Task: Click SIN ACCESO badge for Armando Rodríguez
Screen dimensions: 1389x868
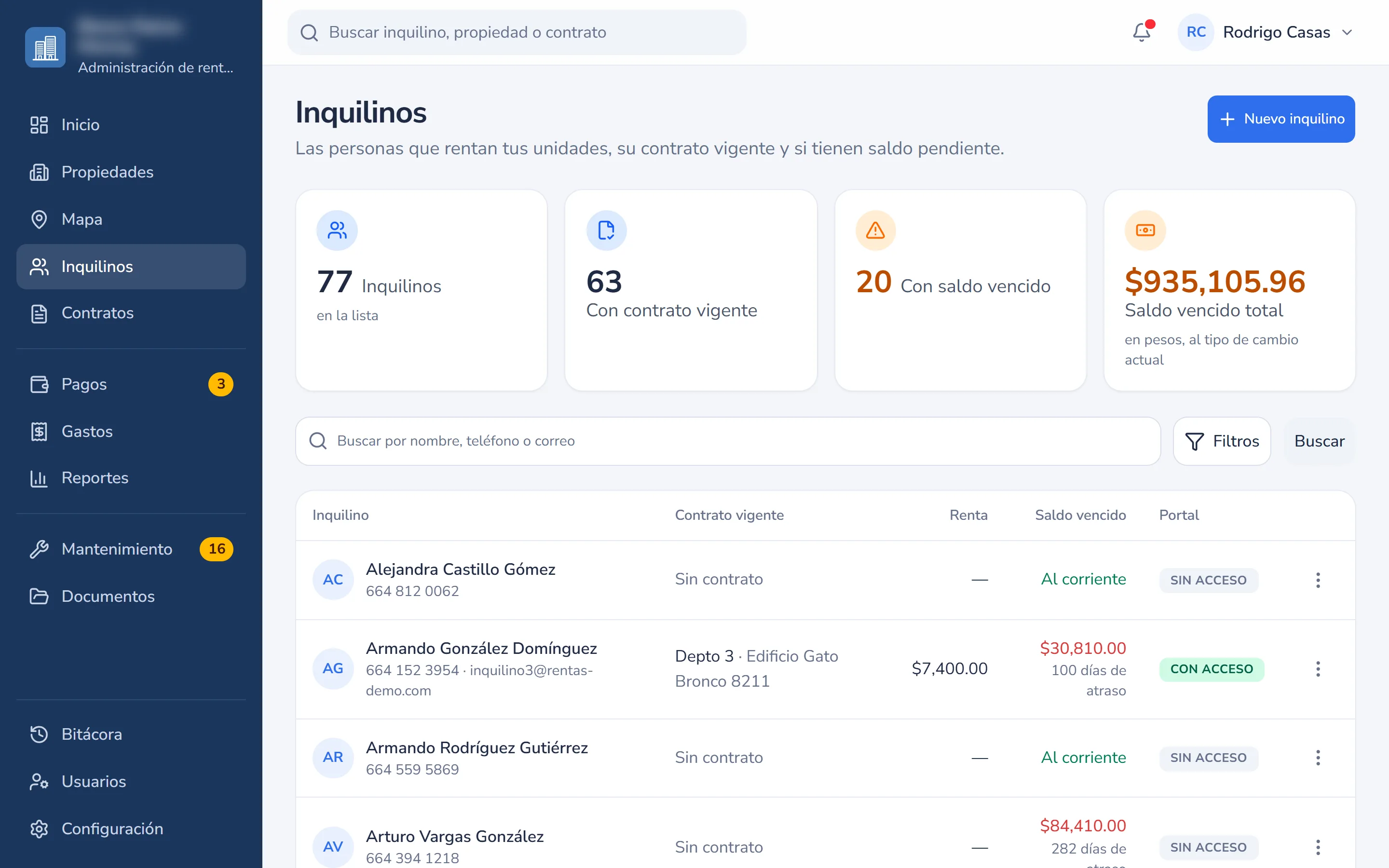Action: click(x=1208, y=758)
